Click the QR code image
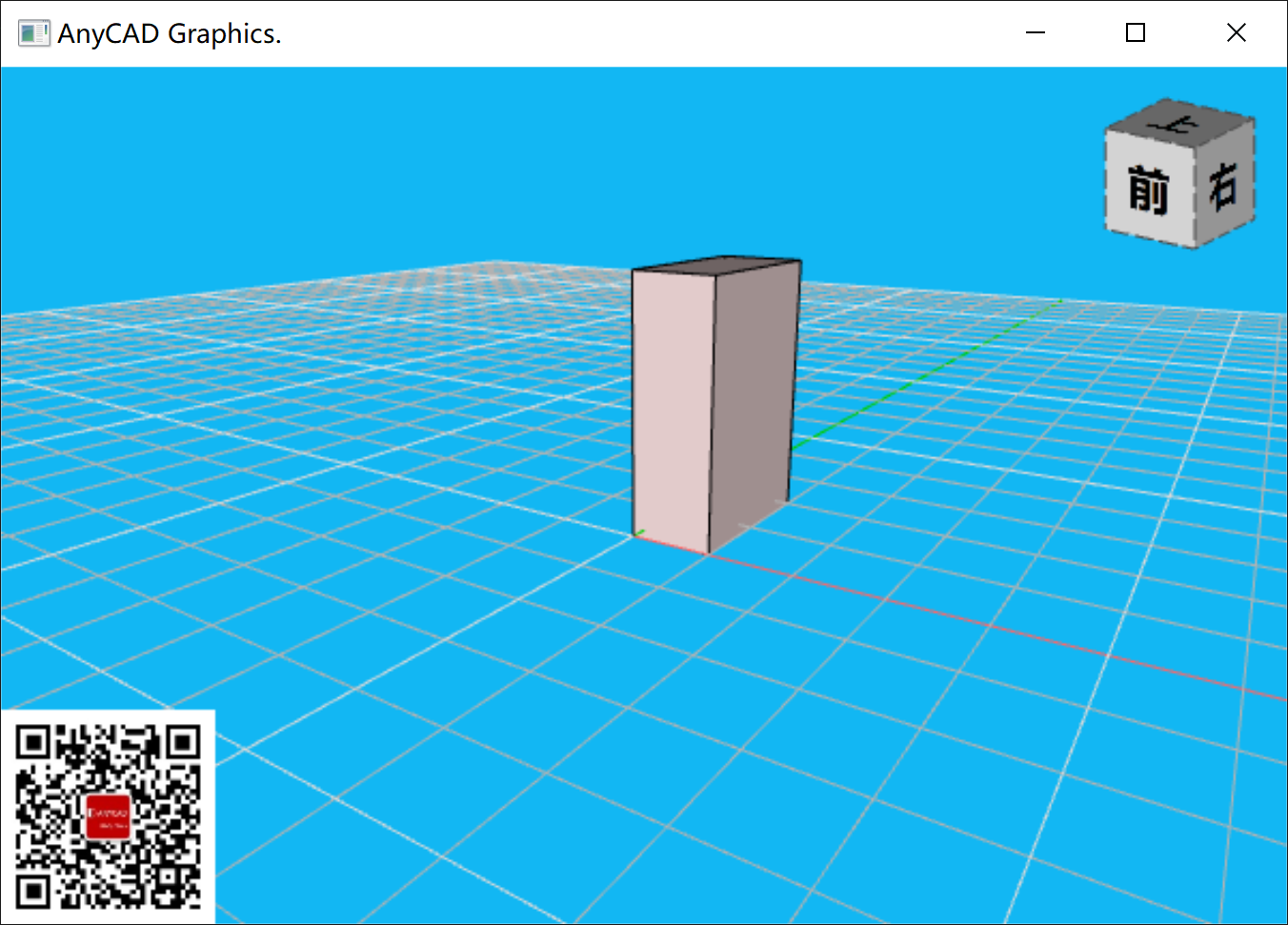Viewport: 1288px width, 925px height. coord(108,816)
